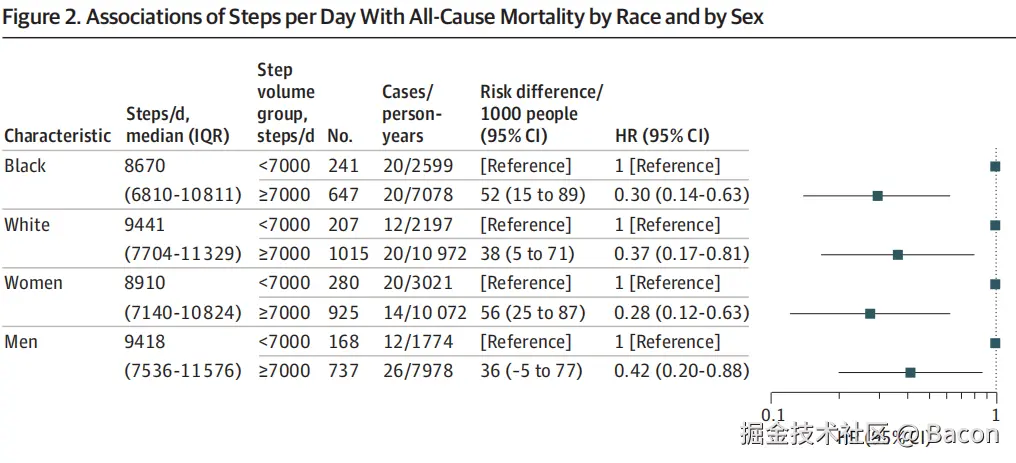Click the "Characteristic" column header

click(x=57, y=136)
